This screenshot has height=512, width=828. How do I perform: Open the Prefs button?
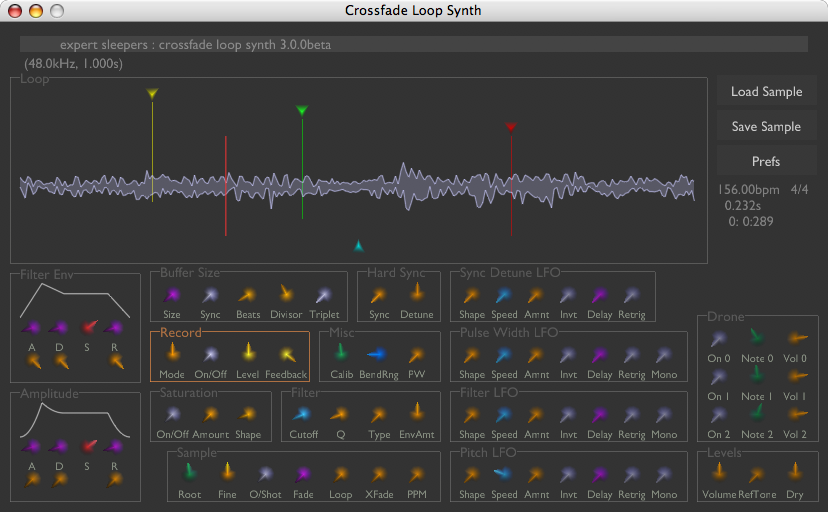click(766, 161)
